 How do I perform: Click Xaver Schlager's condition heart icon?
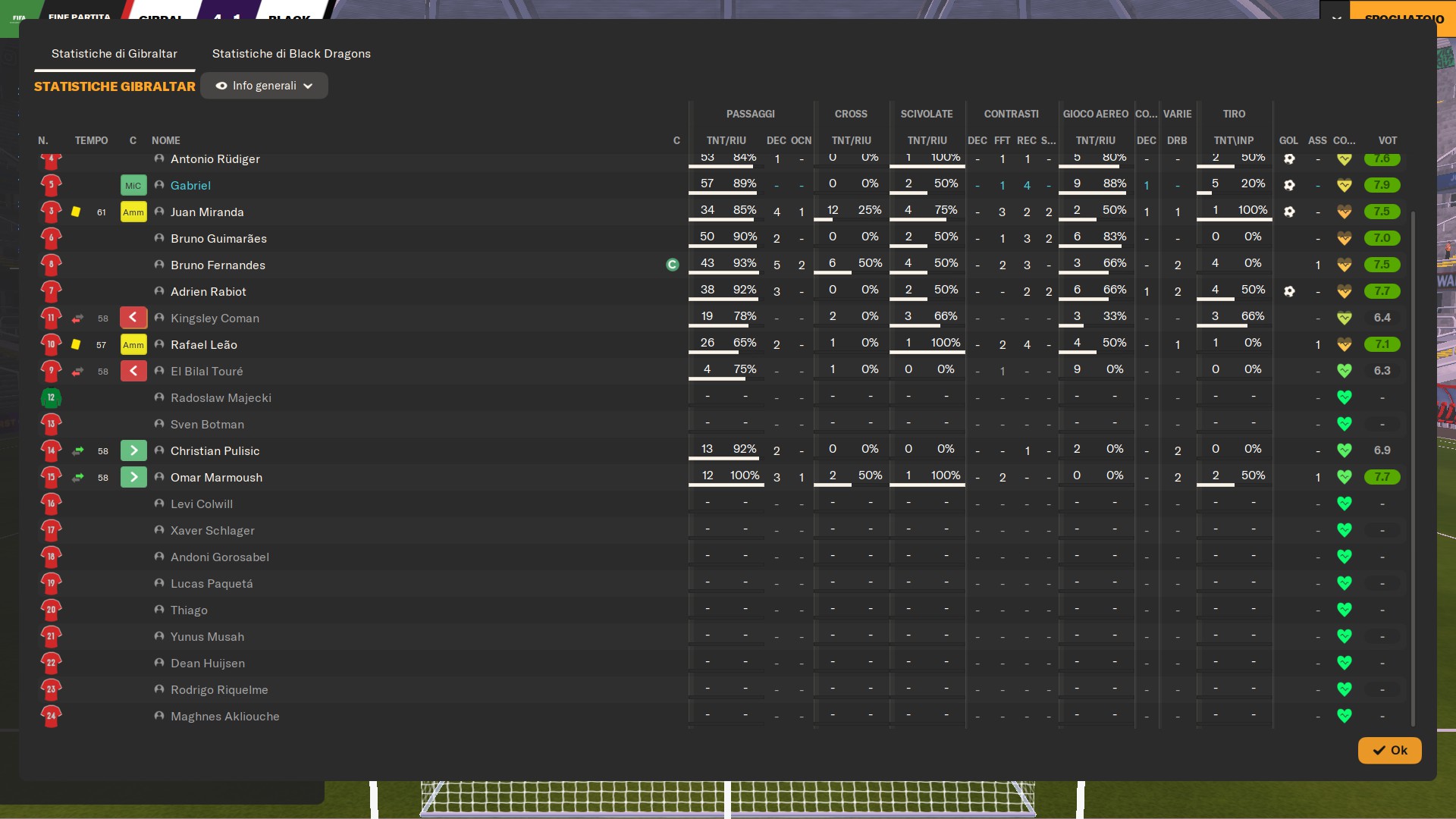pyautogui.click(x=1345, y=530)
